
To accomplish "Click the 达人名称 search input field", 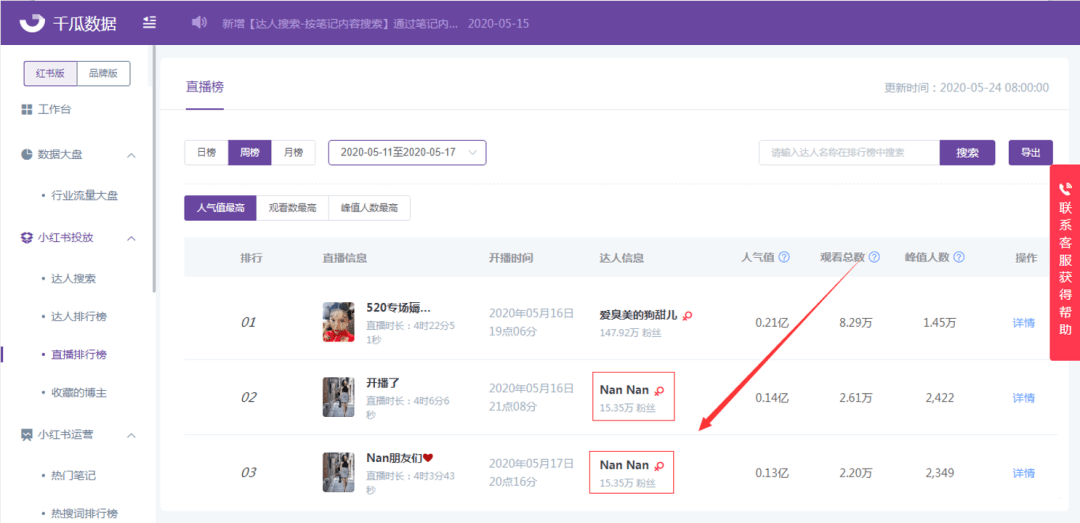I will pos(849,153).
